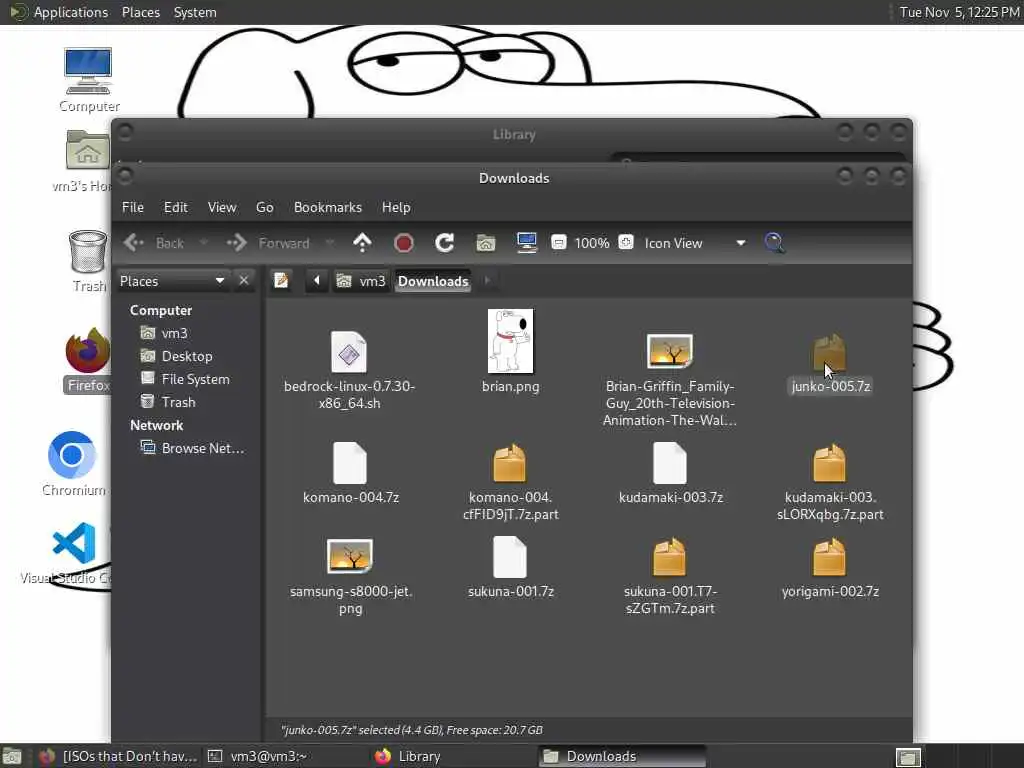Switch to the Library taskbar window

tap(454, 756)
